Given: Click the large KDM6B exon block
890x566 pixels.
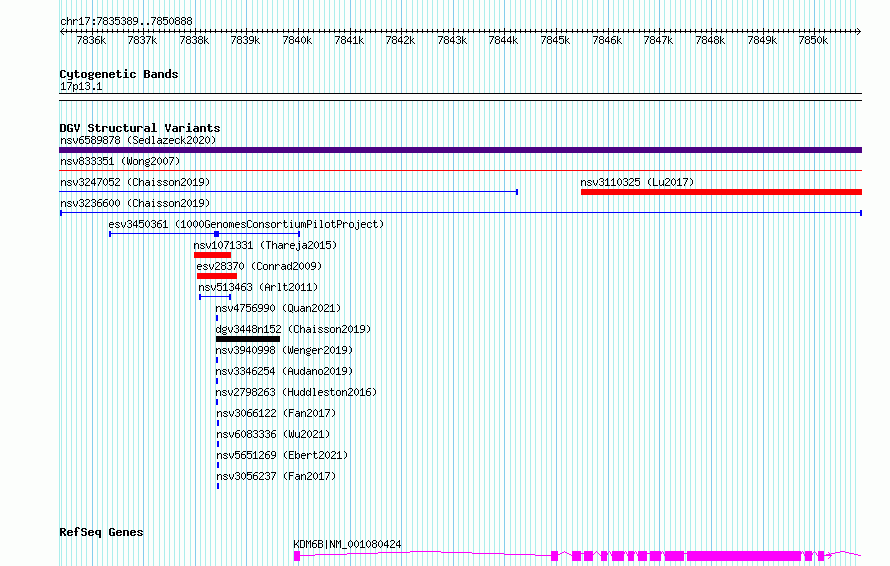Looking at the screenshot, I should (x=744, y=556).
